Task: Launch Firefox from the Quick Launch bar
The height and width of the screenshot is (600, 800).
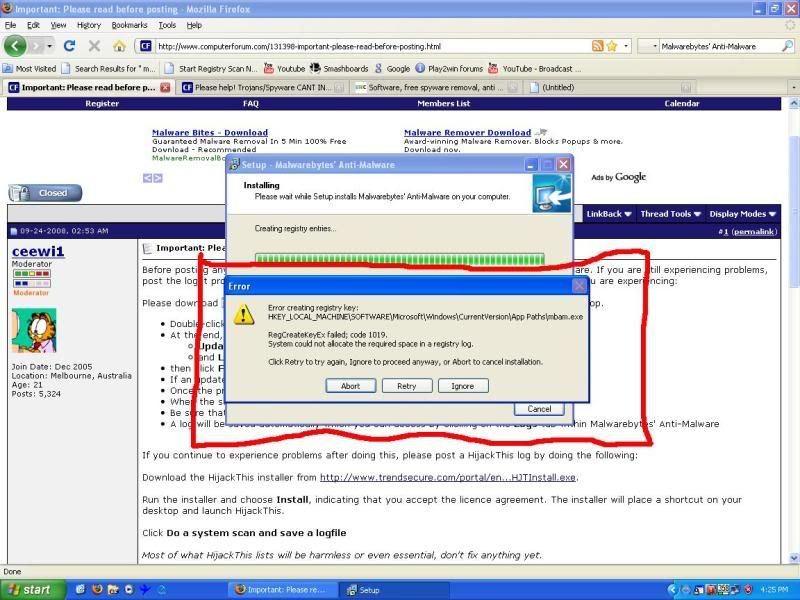Action: pyautogui.click(x=97, y=589)
